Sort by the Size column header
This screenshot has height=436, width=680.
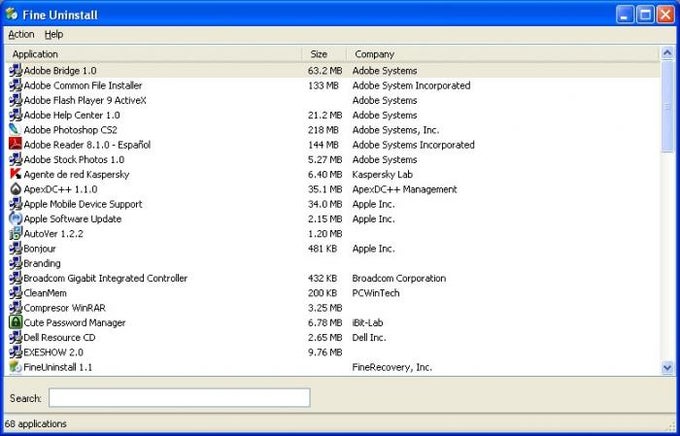[324, 54]
